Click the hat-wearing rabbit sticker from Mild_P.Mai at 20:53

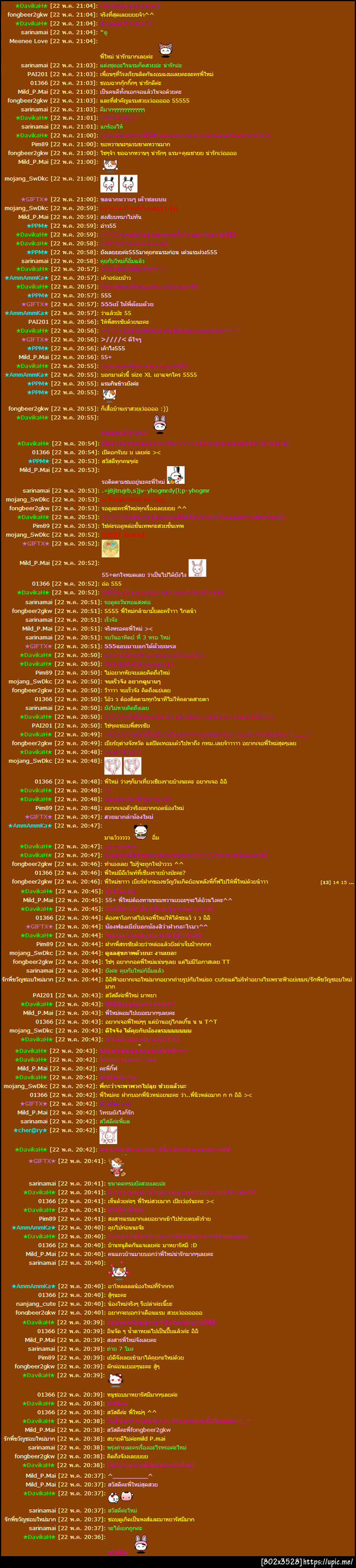click(x=175, y=475)
